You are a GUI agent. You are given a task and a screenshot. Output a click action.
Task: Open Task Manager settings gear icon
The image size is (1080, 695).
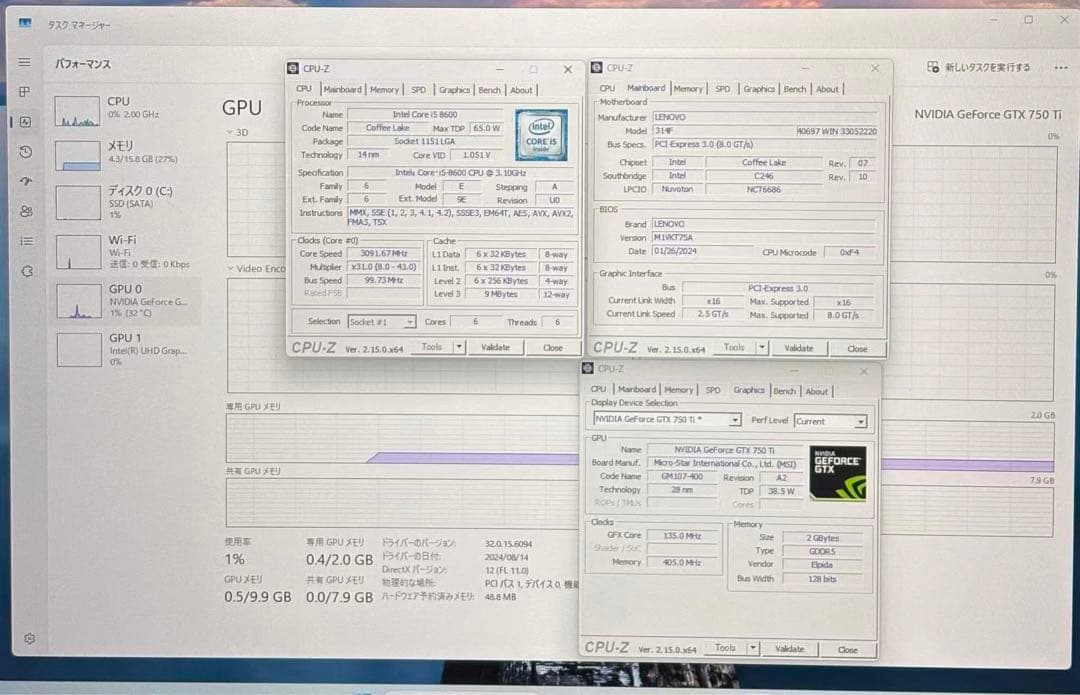tap(29, 638)
